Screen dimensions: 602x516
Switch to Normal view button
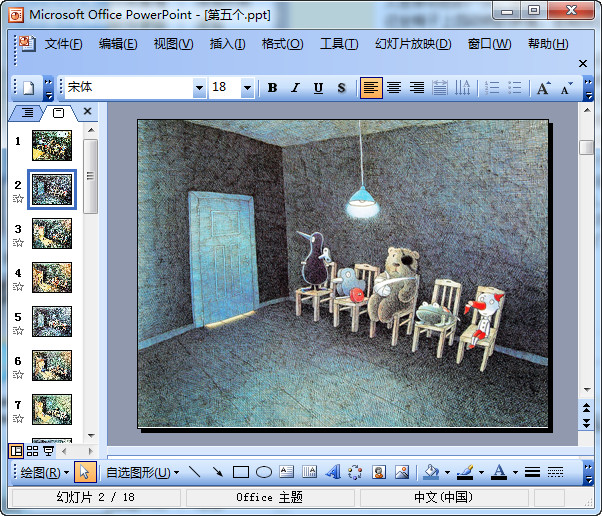[17, 451]
